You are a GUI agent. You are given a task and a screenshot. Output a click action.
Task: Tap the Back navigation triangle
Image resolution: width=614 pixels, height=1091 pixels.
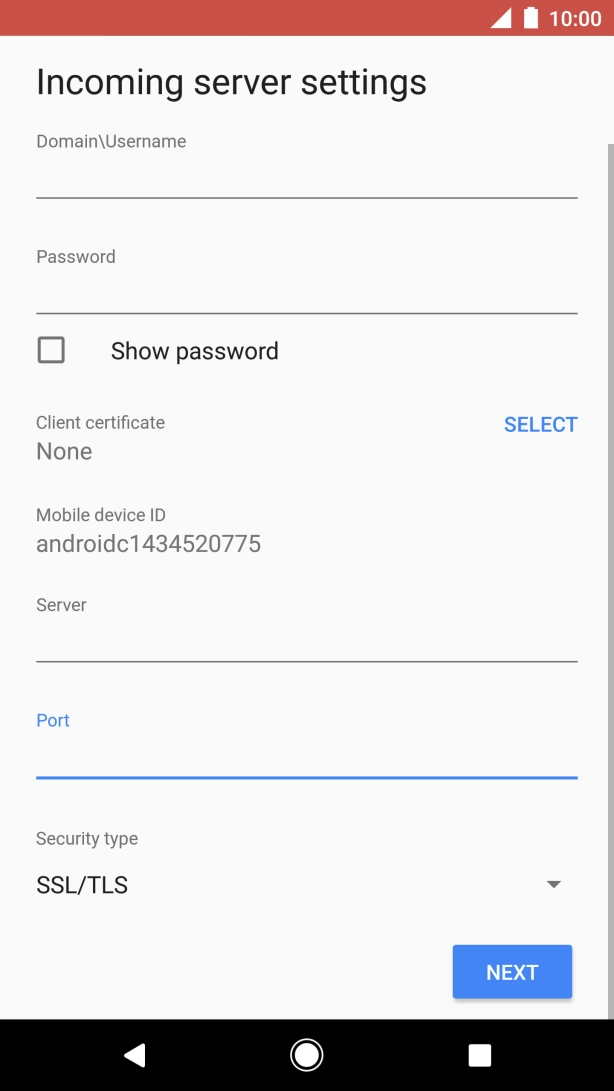(135, 1055)
